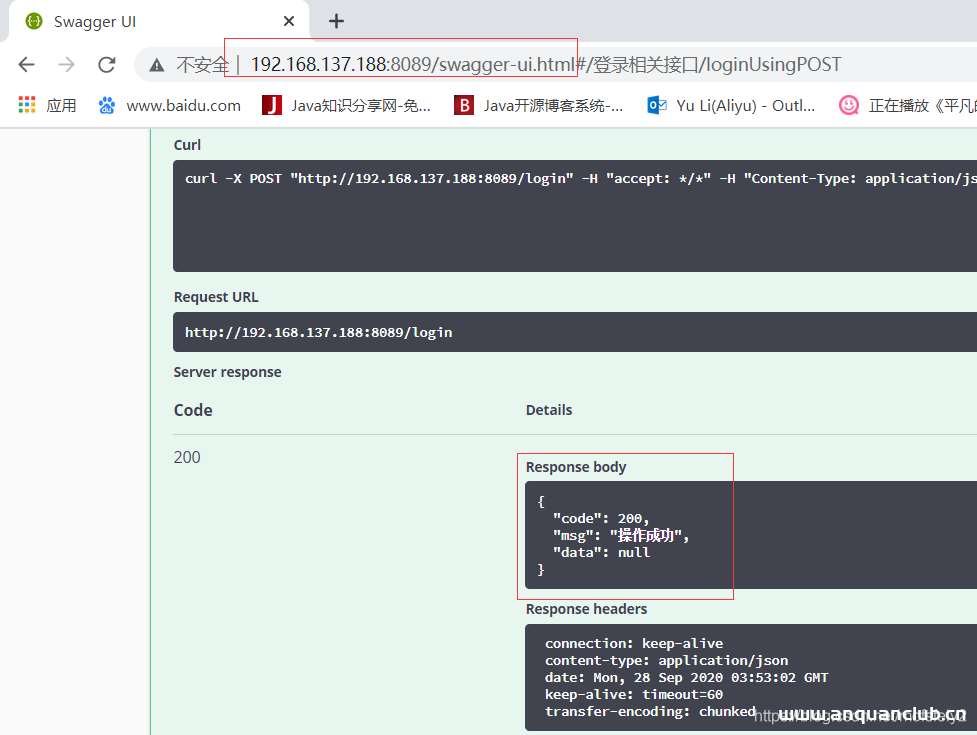
Task: Open the Java知识分享网 bookmark
Action: point(347,105)
